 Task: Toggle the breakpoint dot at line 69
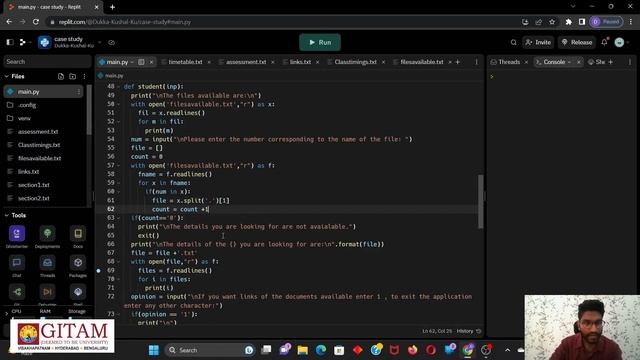[x=98, y=271]
